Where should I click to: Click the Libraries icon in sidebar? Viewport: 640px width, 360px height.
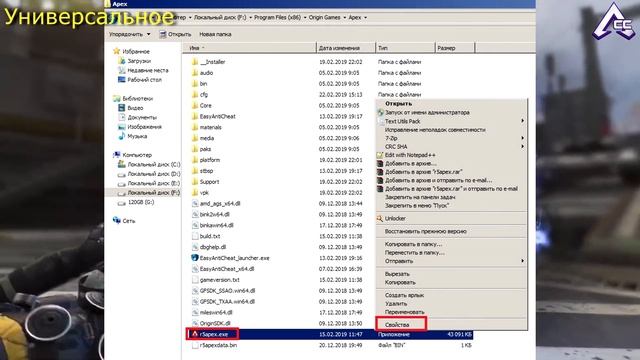pyautogui.click(x=117, y=98)
